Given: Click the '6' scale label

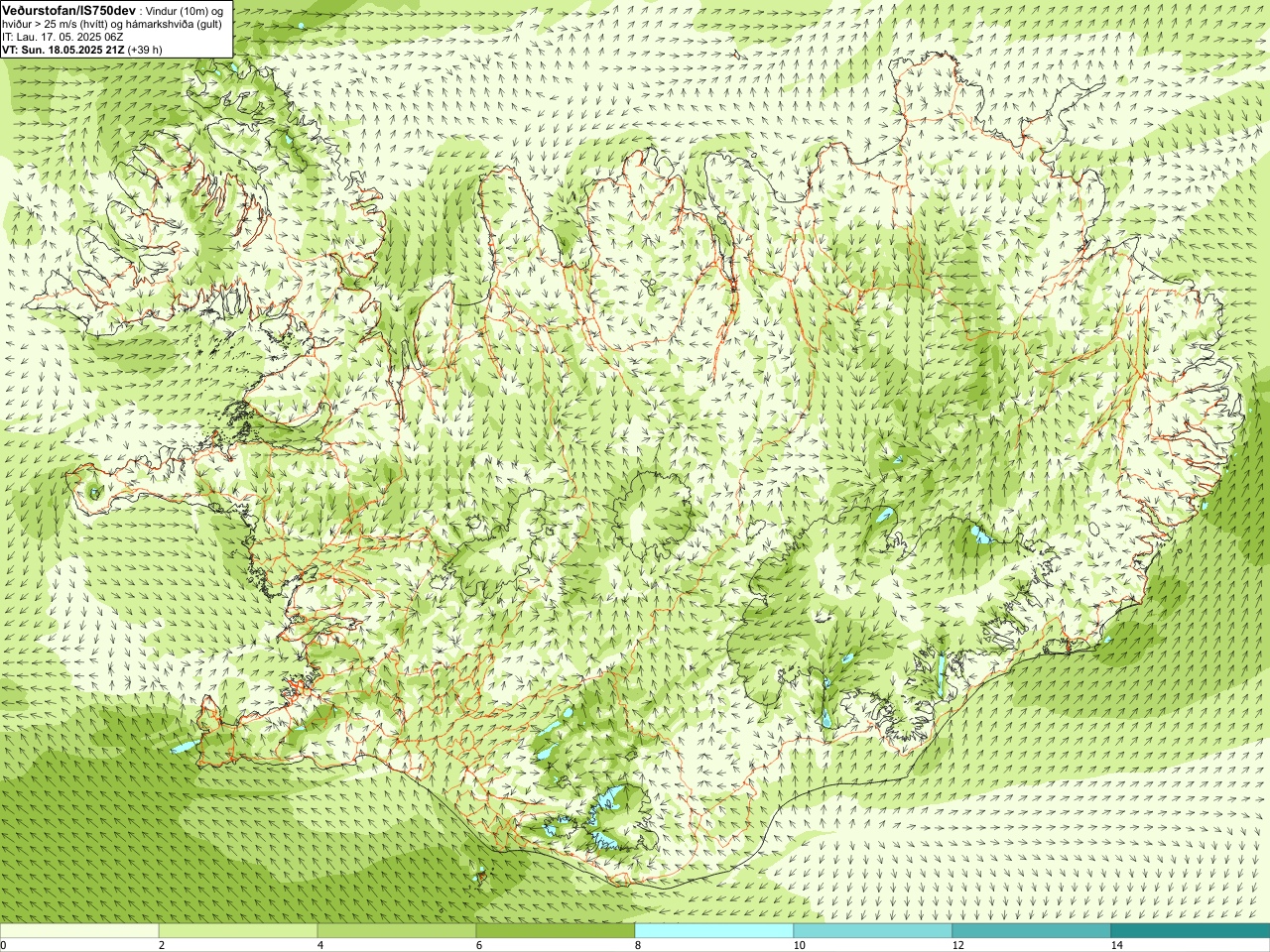Looking at the screenshot, I should click(479, 945).
